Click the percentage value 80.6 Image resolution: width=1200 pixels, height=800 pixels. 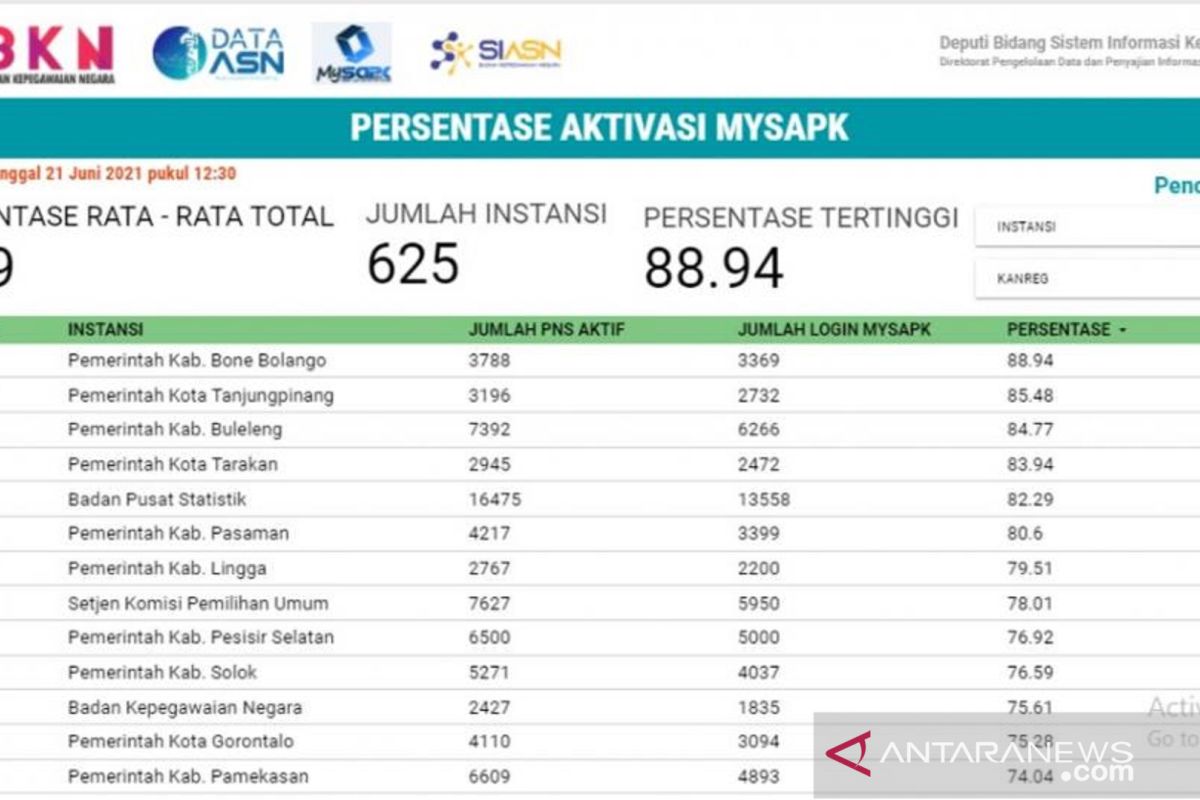click(1025, 533)
